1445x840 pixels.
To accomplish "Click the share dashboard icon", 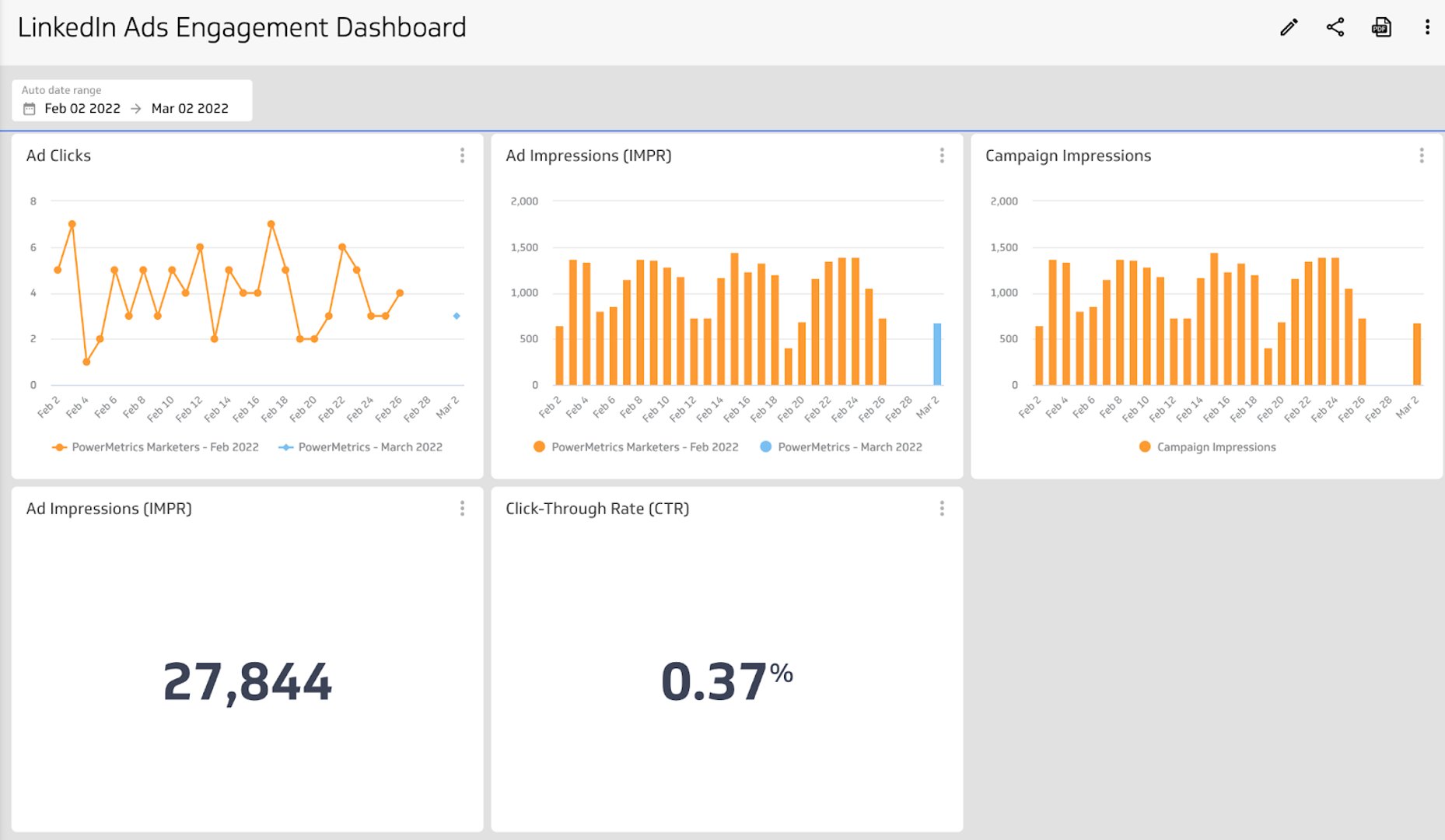I will 1335,26.
